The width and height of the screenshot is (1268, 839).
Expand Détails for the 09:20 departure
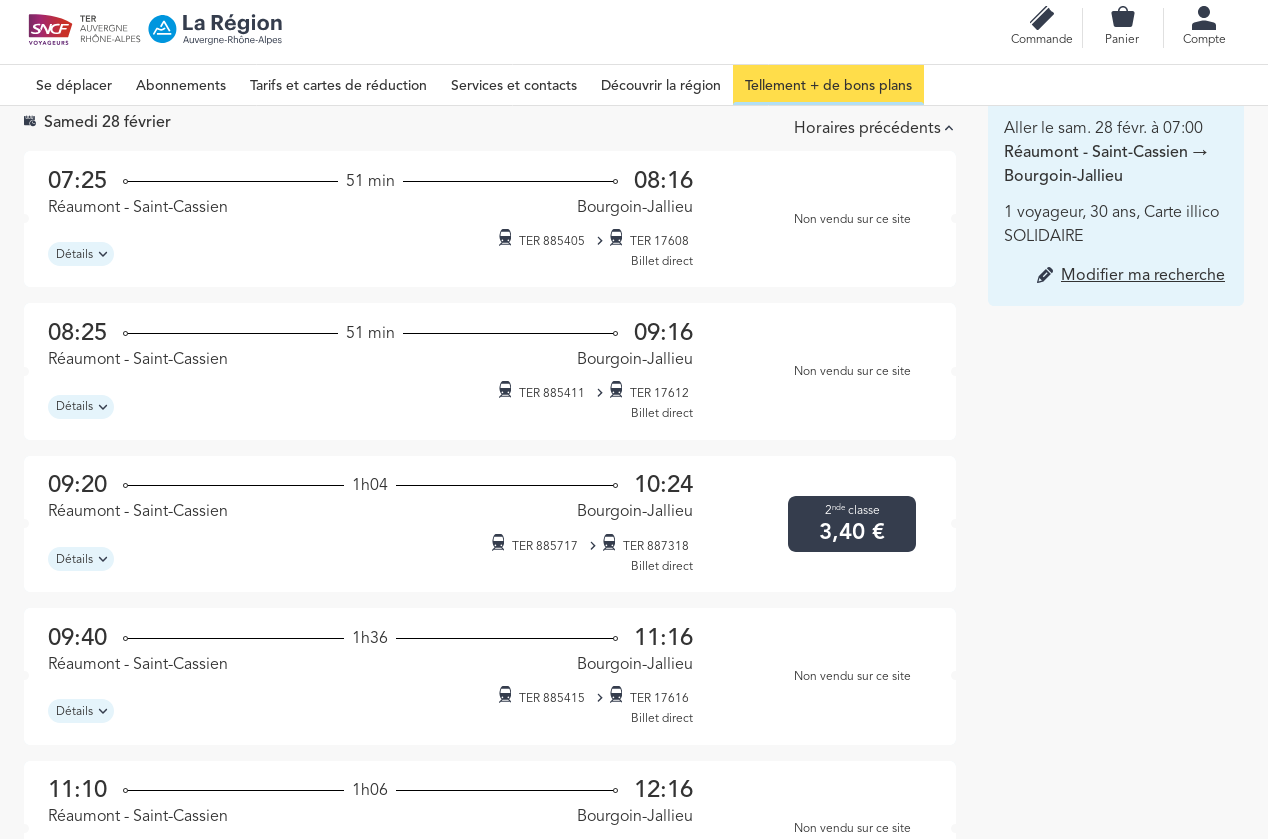[x=81, y=559]
